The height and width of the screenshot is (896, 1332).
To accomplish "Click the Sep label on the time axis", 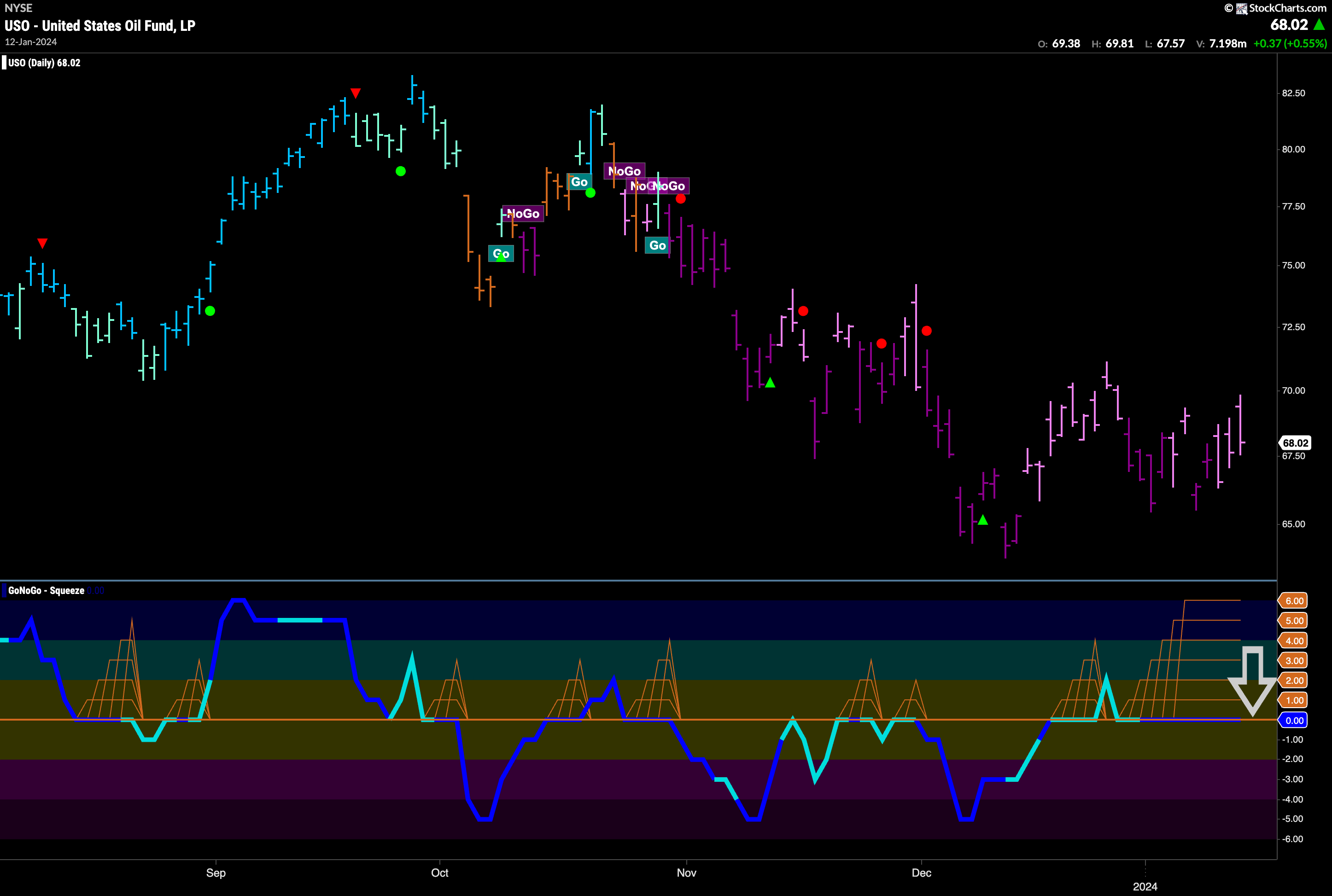I will [216, 873].
